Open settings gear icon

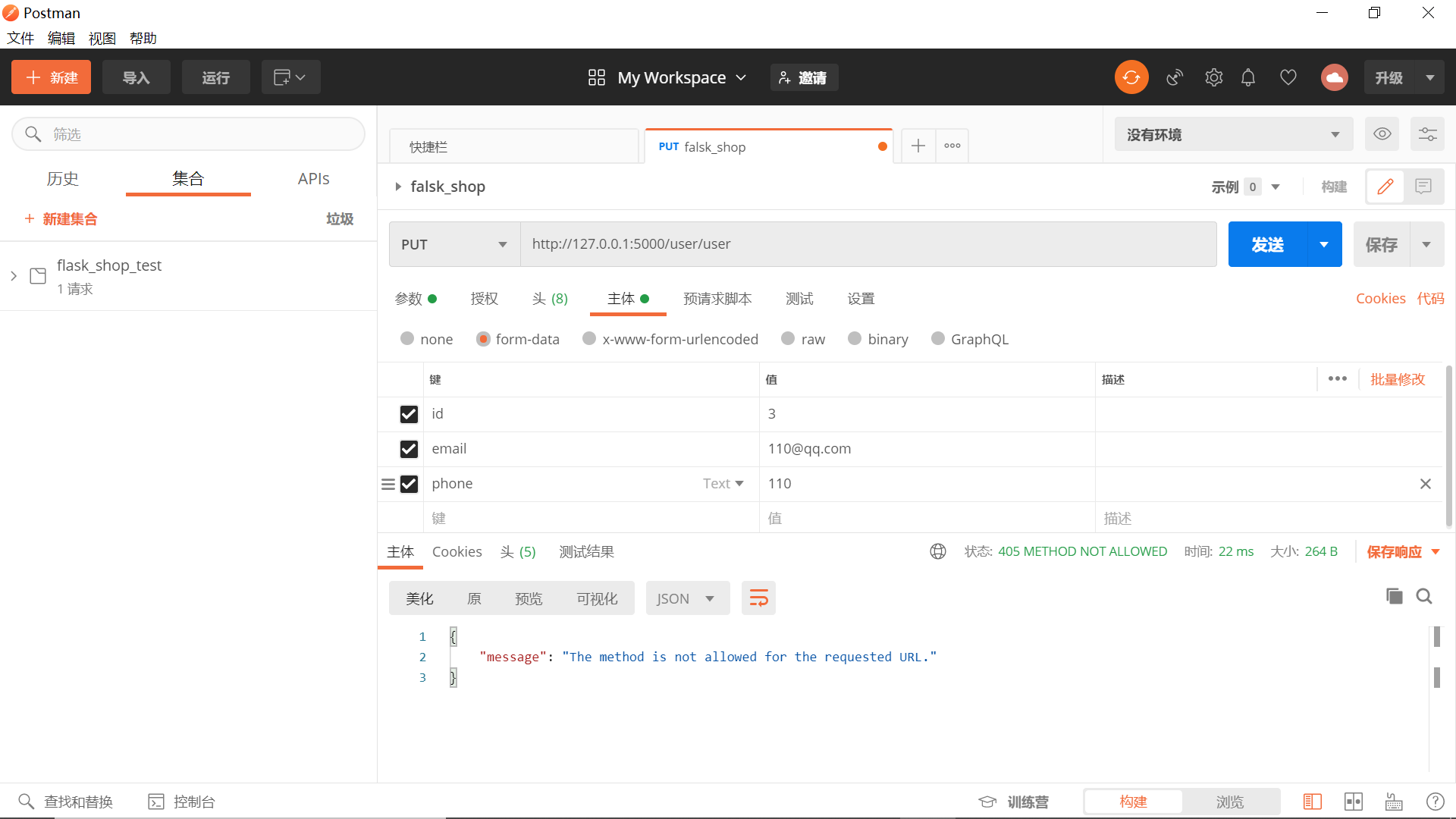[1214, 77]
